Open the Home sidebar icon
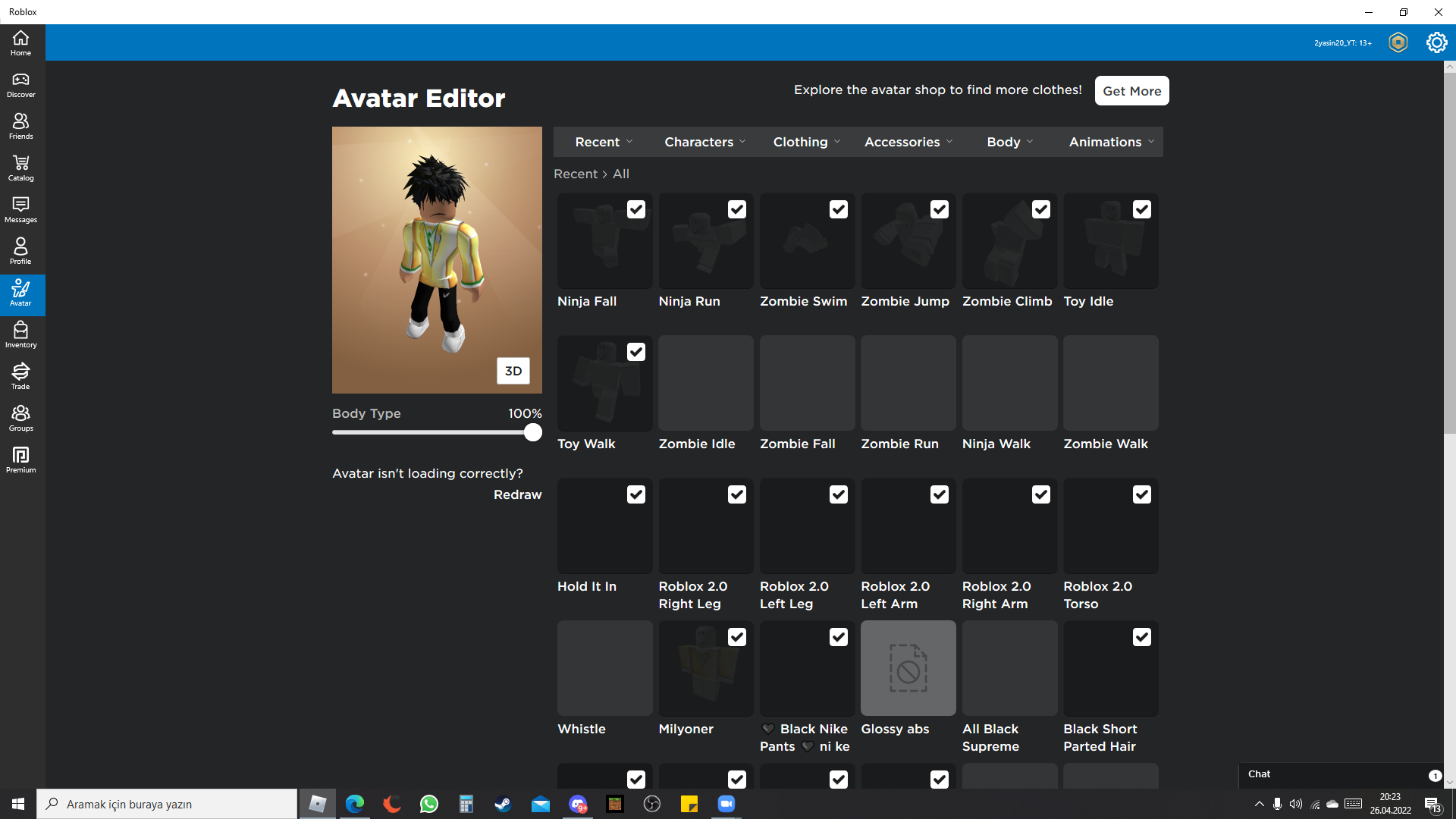1456x819 pixels. point(21,42)
